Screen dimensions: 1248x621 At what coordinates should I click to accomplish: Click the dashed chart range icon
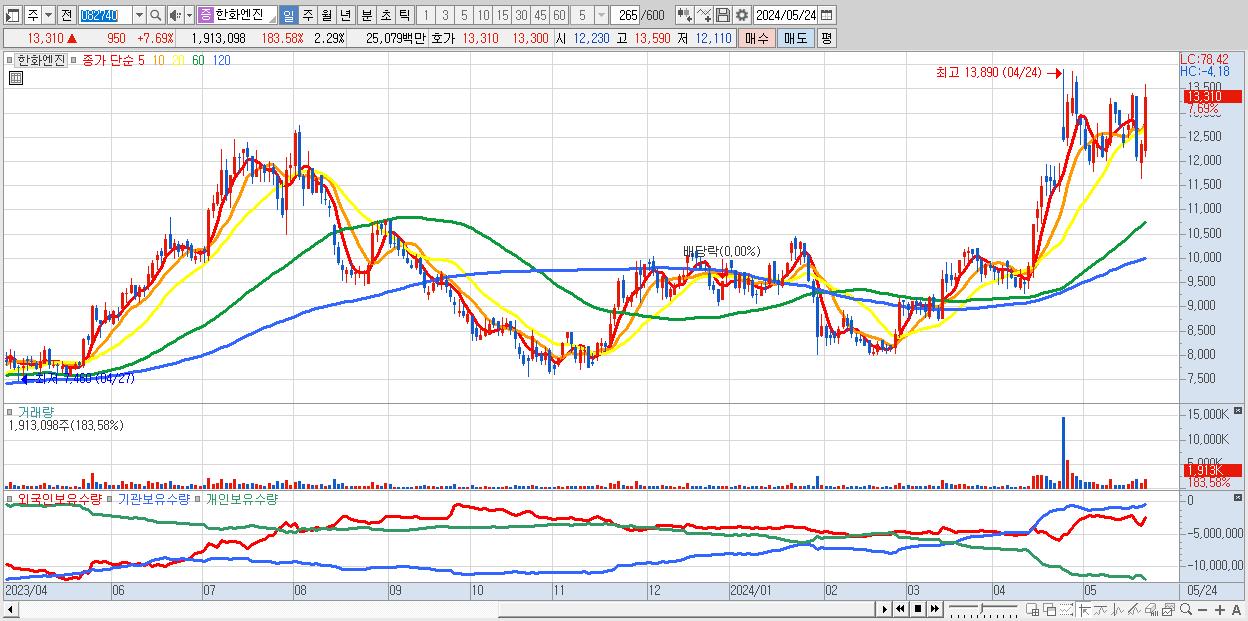point(1066,609)
